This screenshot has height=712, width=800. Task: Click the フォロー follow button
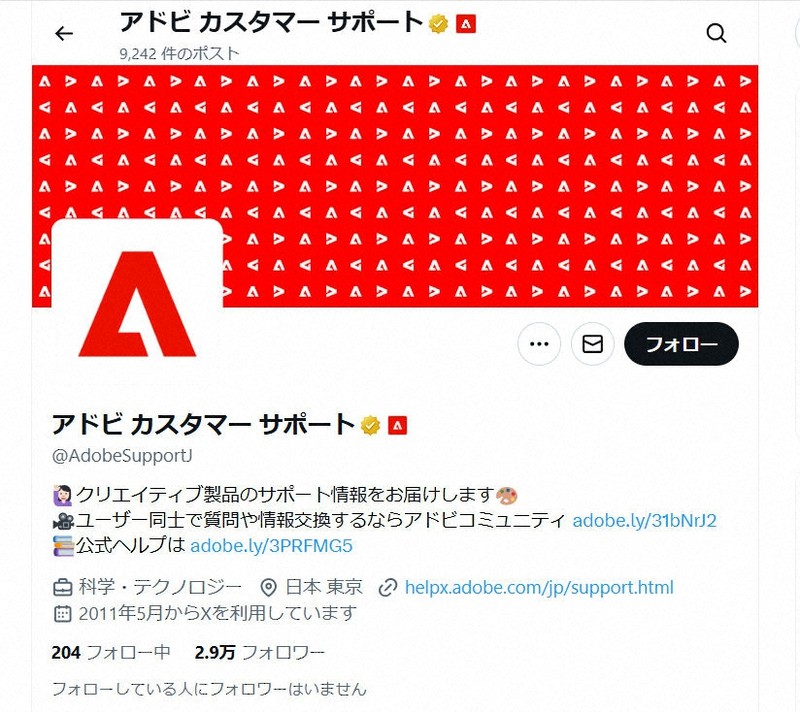point(681,344)
